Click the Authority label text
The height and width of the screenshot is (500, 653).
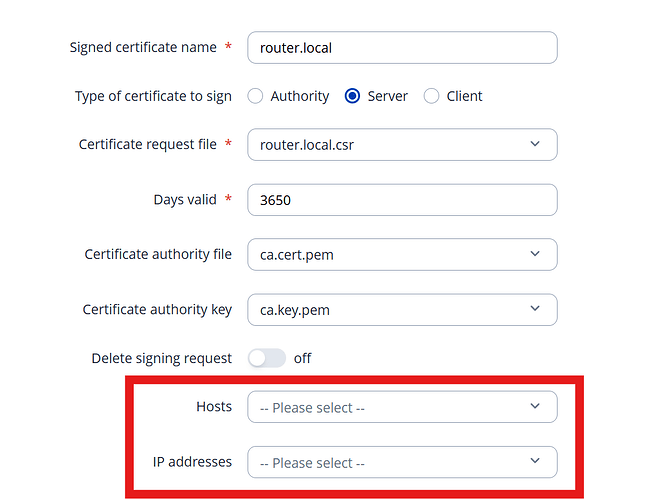click(x=299, y=96)
